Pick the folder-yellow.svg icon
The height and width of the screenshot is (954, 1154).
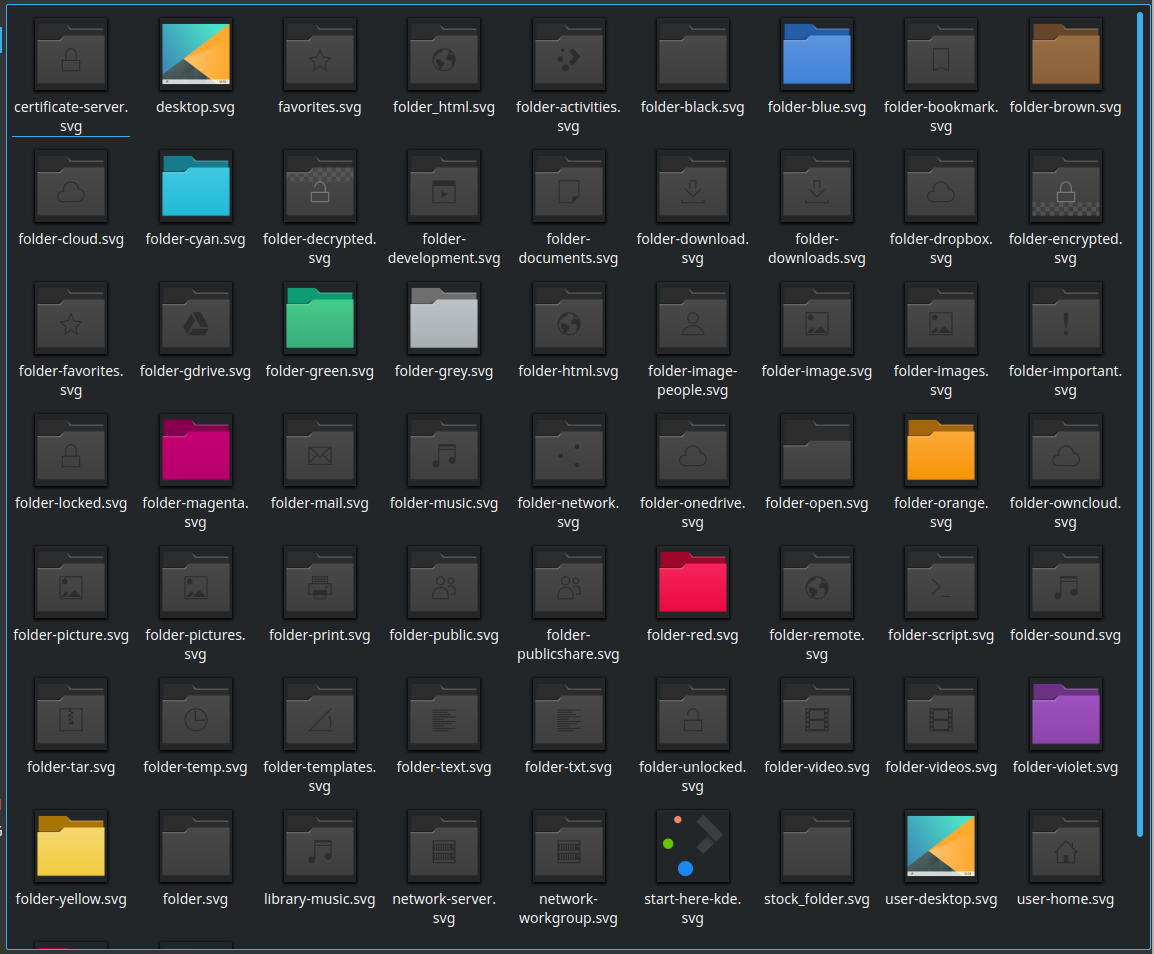coord(71,846)
